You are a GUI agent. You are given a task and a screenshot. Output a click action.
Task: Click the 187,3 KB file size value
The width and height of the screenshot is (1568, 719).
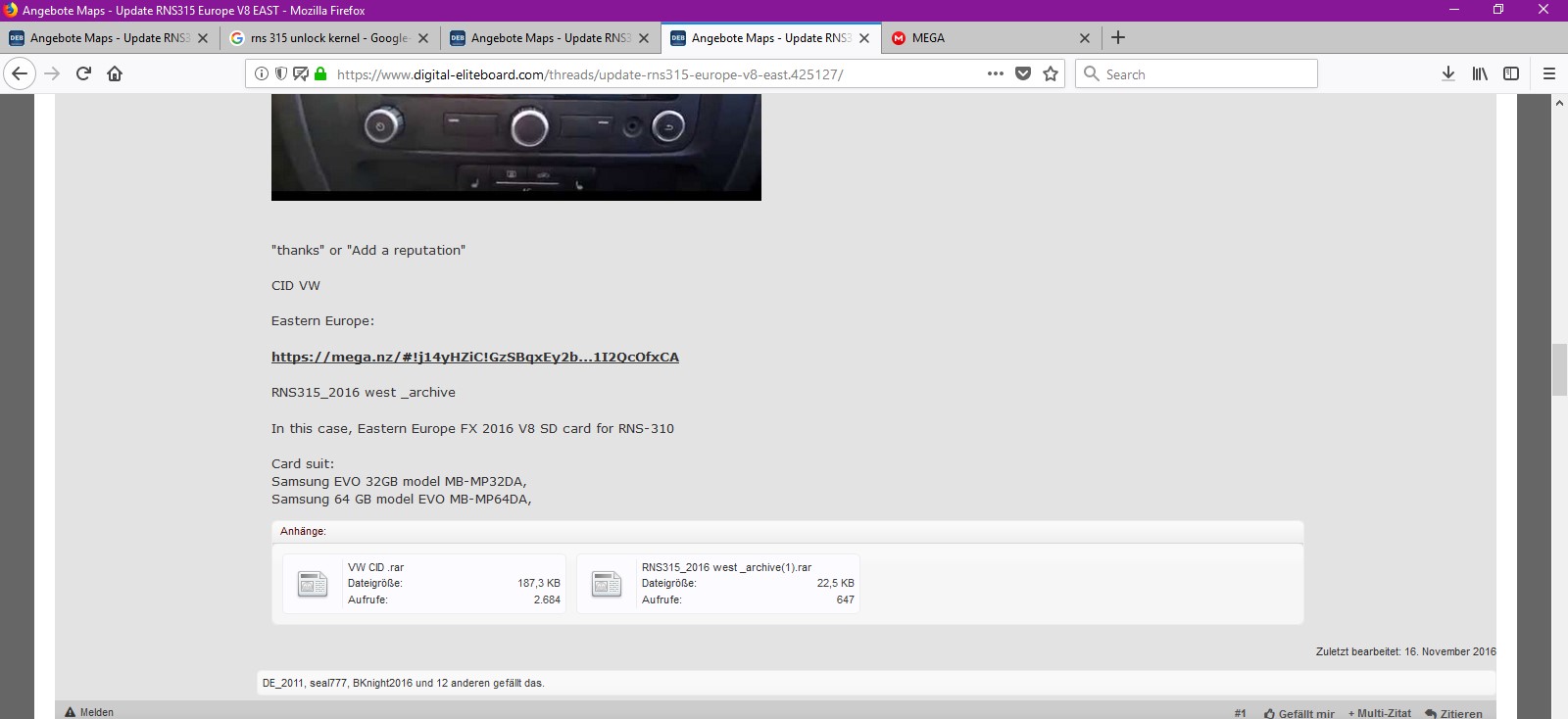pos(539,583)
